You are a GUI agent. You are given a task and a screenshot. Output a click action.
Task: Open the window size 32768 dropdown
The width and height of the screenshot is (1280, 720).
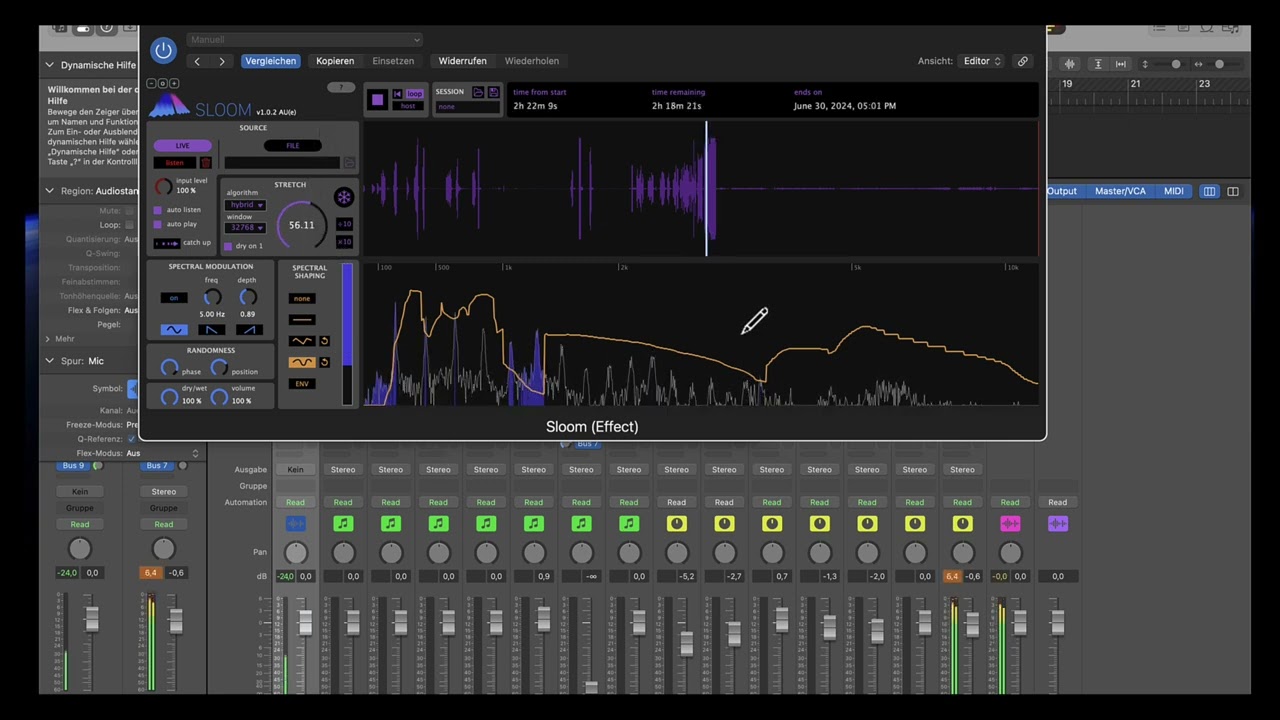tap(245, 228)
